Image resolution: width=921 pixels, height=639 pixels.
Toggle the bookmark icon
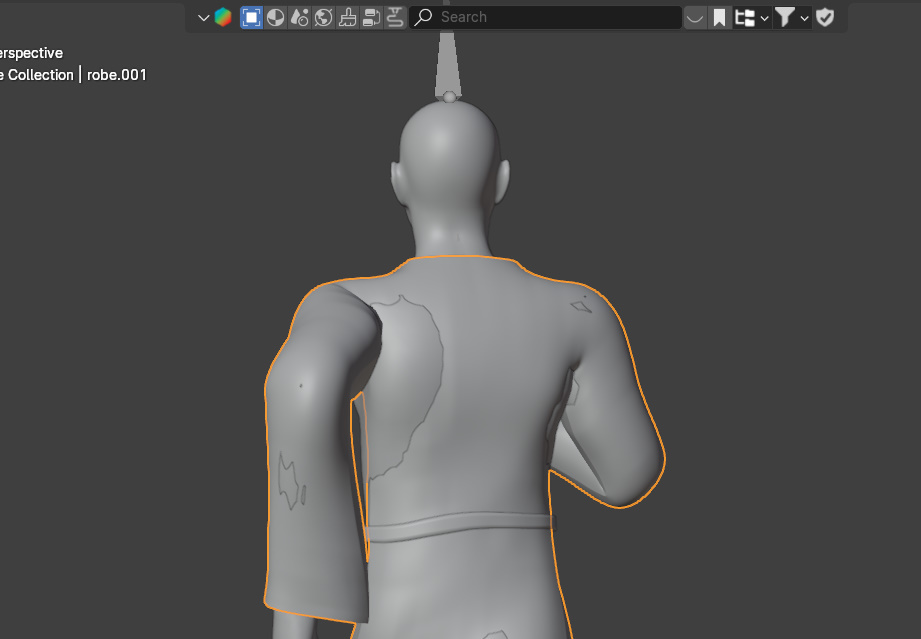coord(719,18)
